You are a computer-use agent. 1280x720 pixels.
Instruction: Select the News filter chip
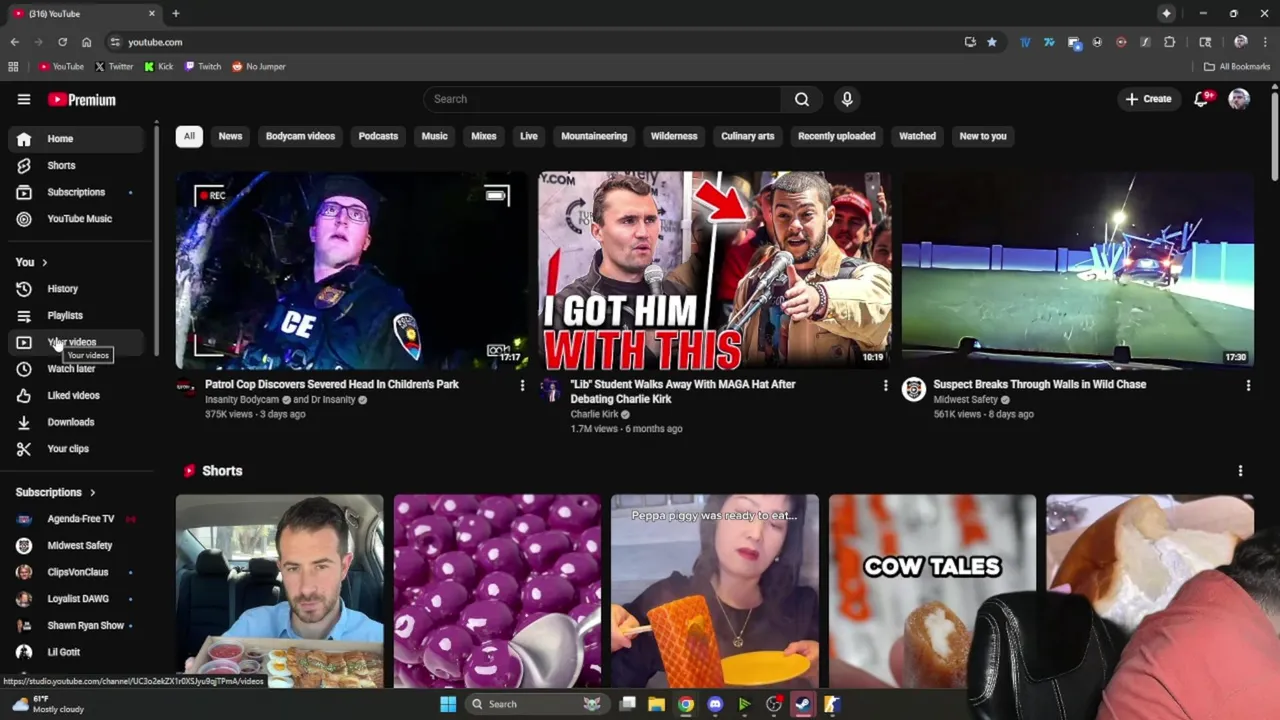point(230,136)
